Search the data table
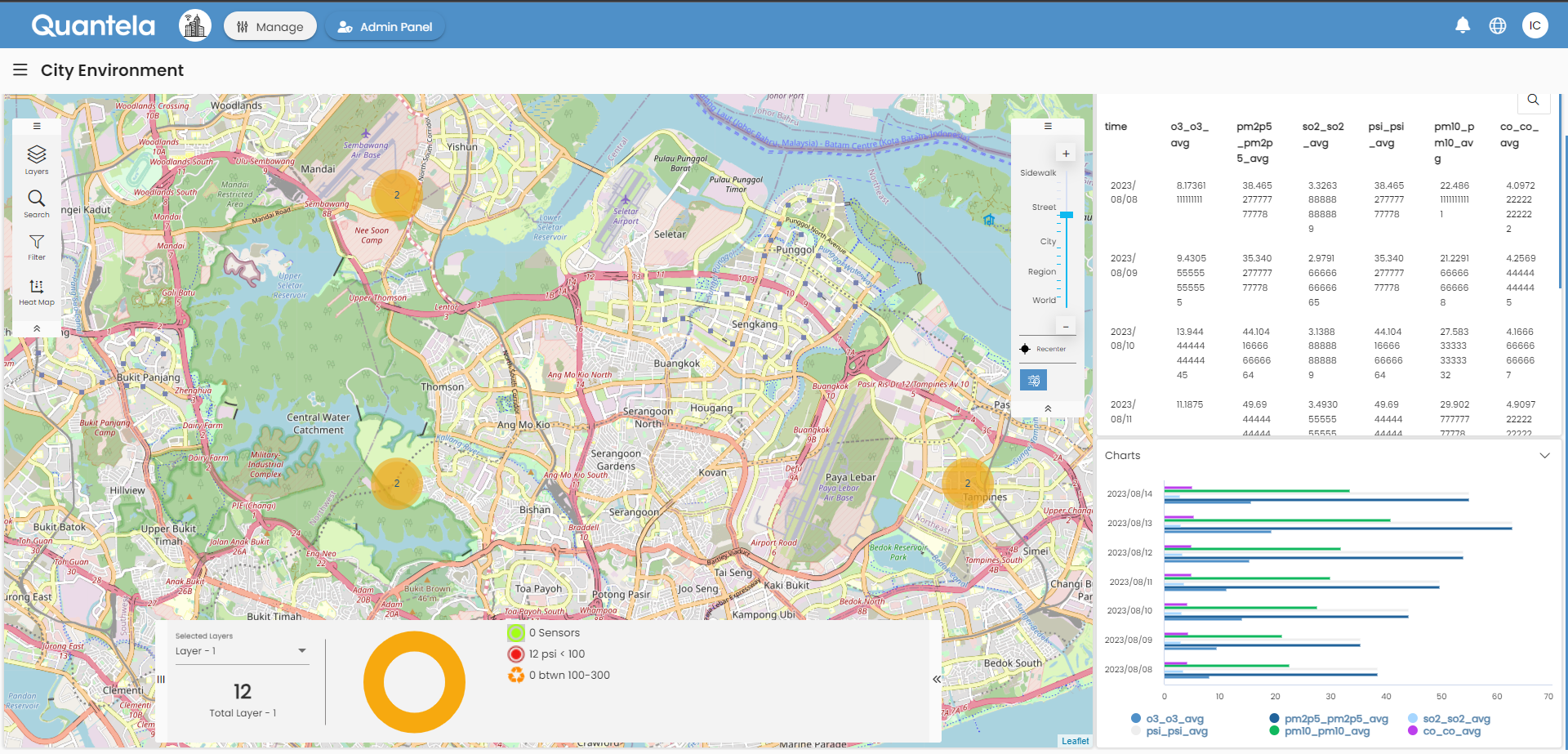 coord(1533,100)
